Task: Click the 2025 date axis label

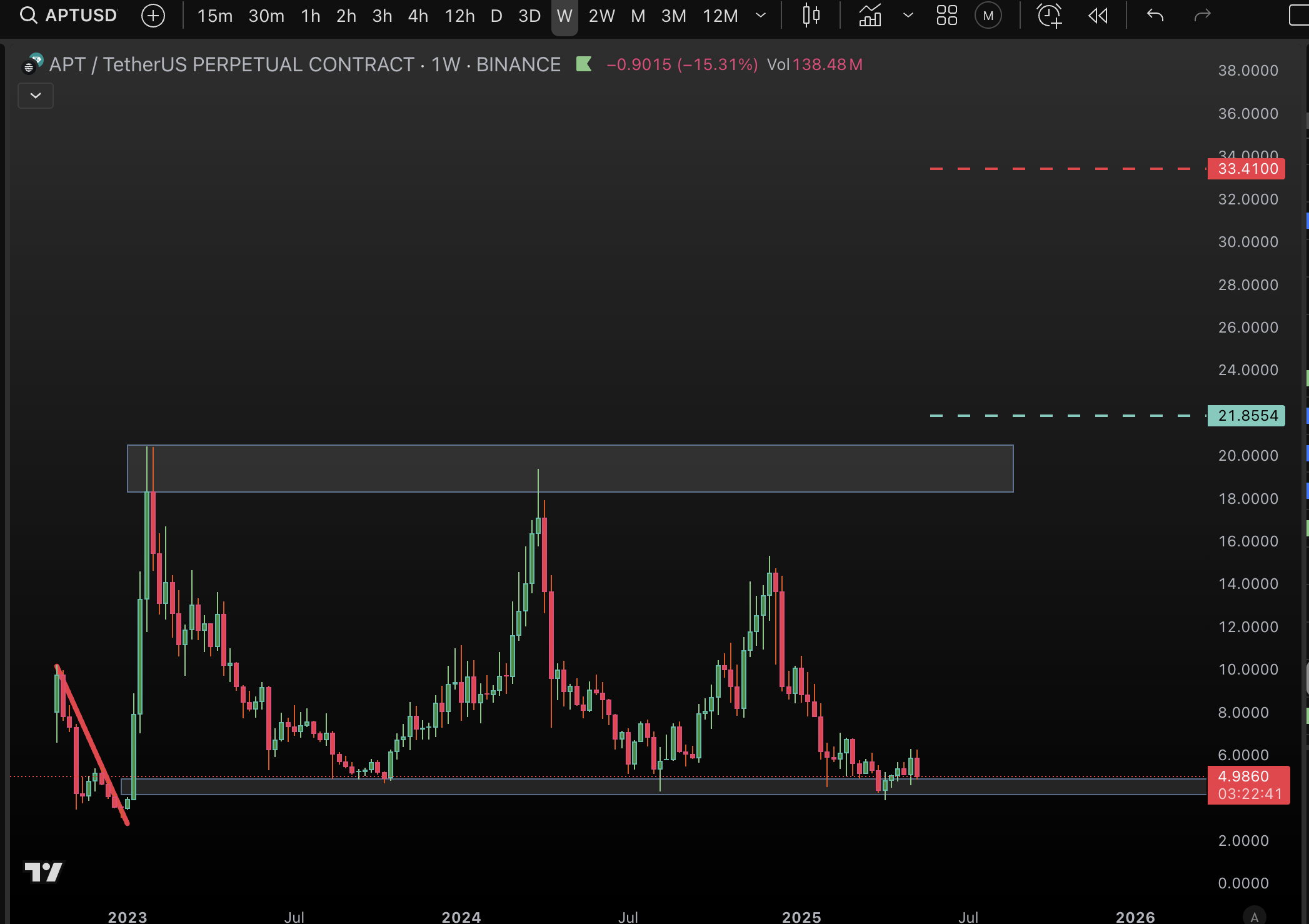Action: coord(801,916)
